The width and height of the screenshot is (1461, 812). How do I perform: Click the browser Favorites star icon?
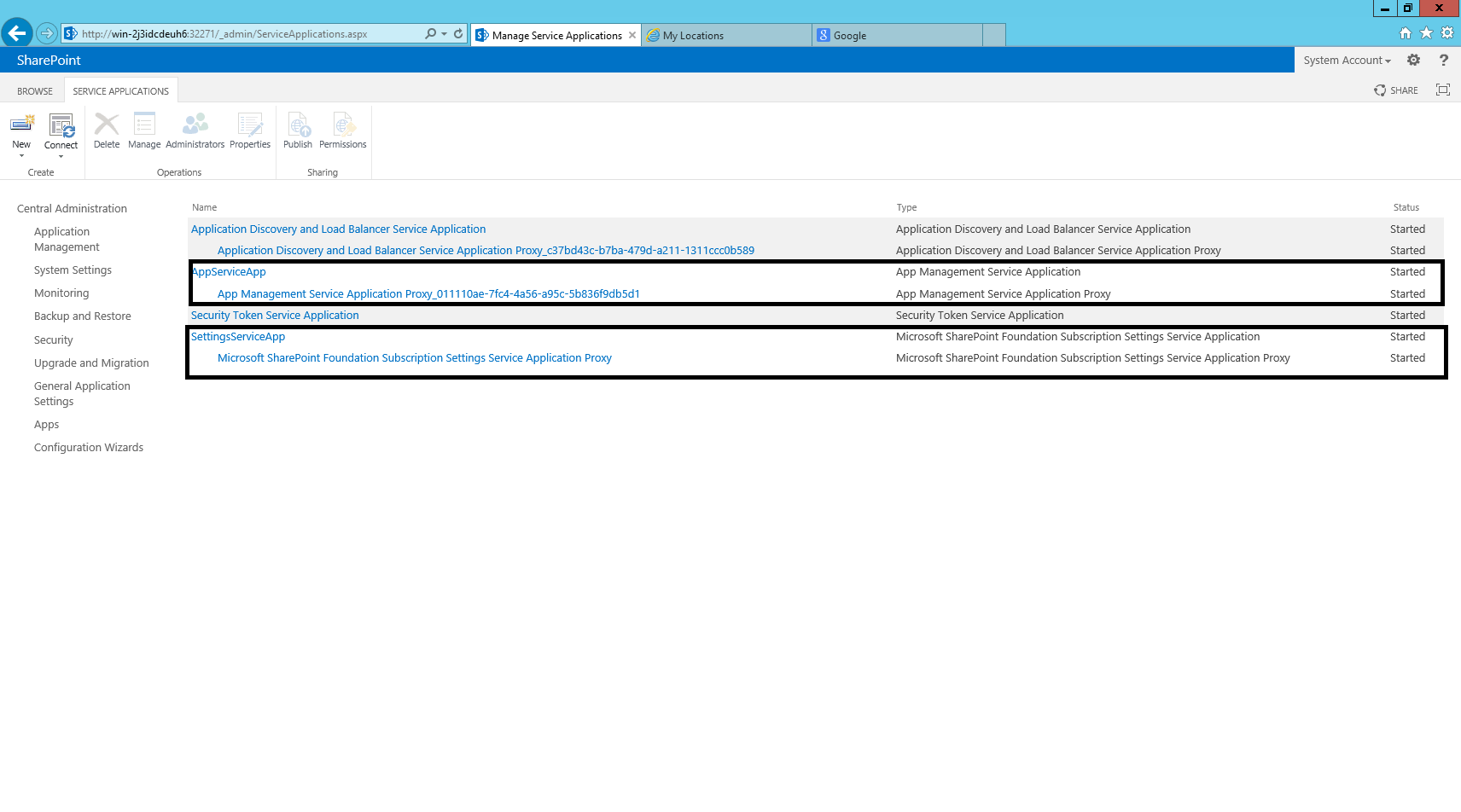click(x=1426, y=33)
